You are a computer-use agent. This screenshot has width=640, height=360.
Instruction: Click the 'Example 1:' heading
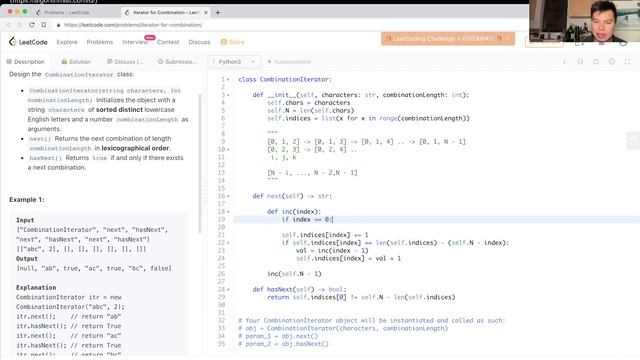coord(27,200)
